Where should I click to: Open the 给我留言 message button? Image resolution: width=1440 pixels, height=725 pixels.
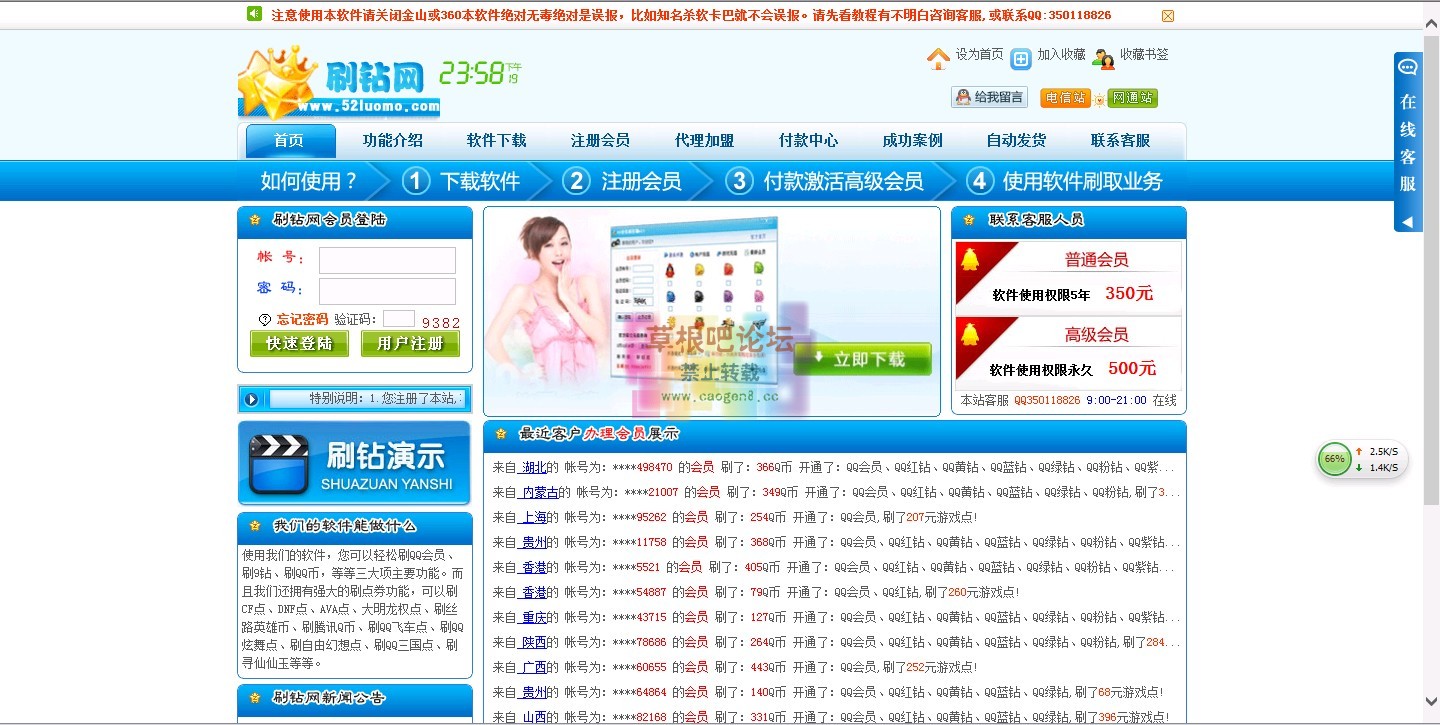989,97
